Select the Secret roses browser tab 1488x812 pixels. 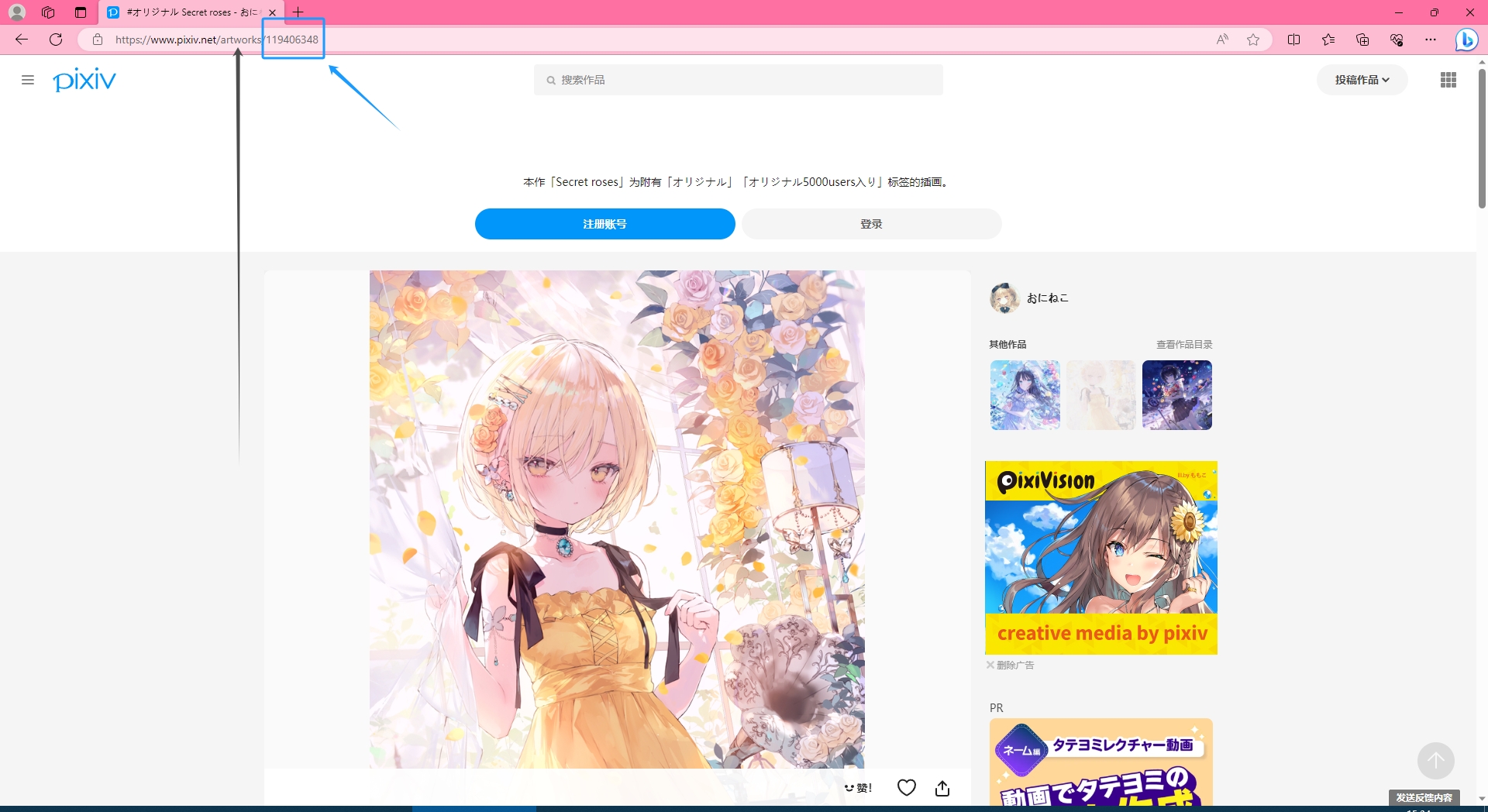click(186, 12)
